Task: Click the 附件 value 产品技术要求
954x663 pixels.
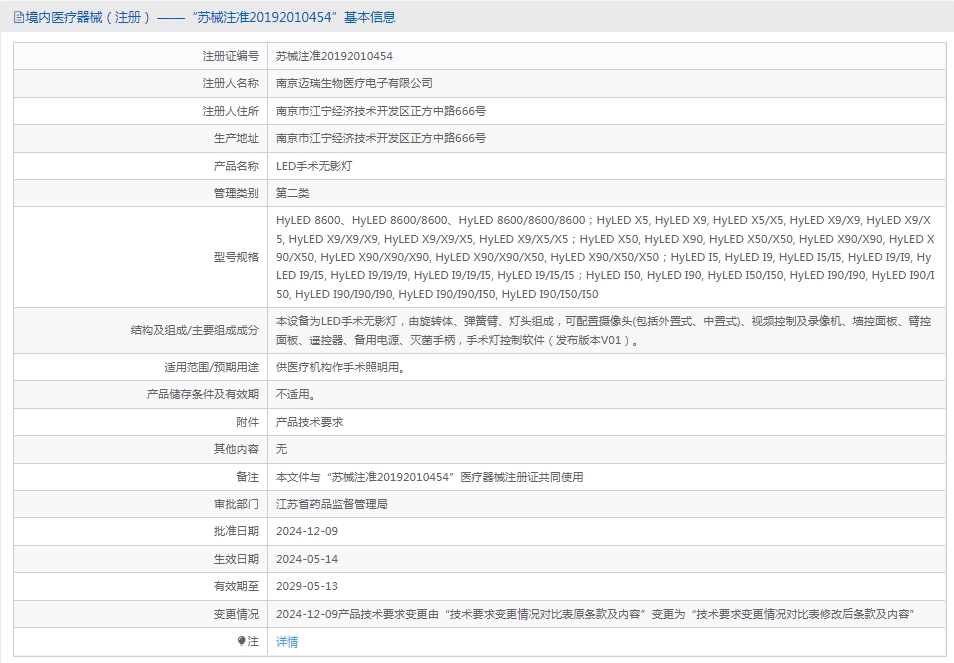Action: [x=309, y=422]
